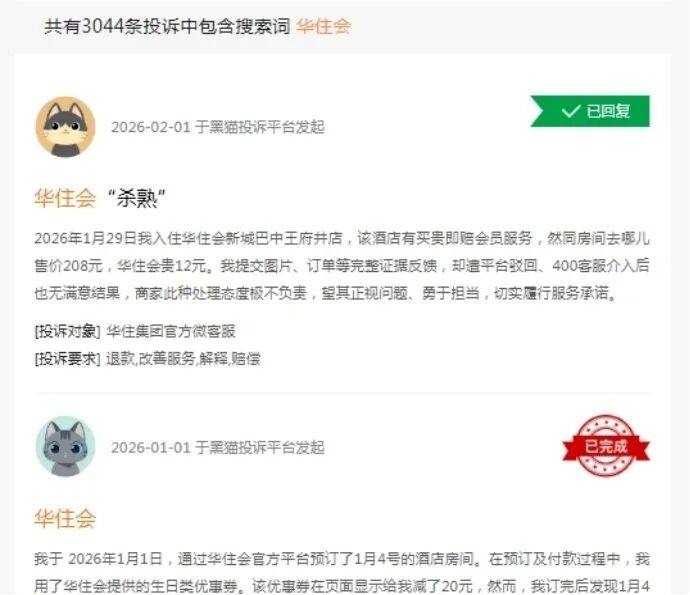Image resolution: width=690 pixels, height=595 pixels.
Task: Click the checkmark inside the green replied ribbon
Action: [x=571, y=111]
